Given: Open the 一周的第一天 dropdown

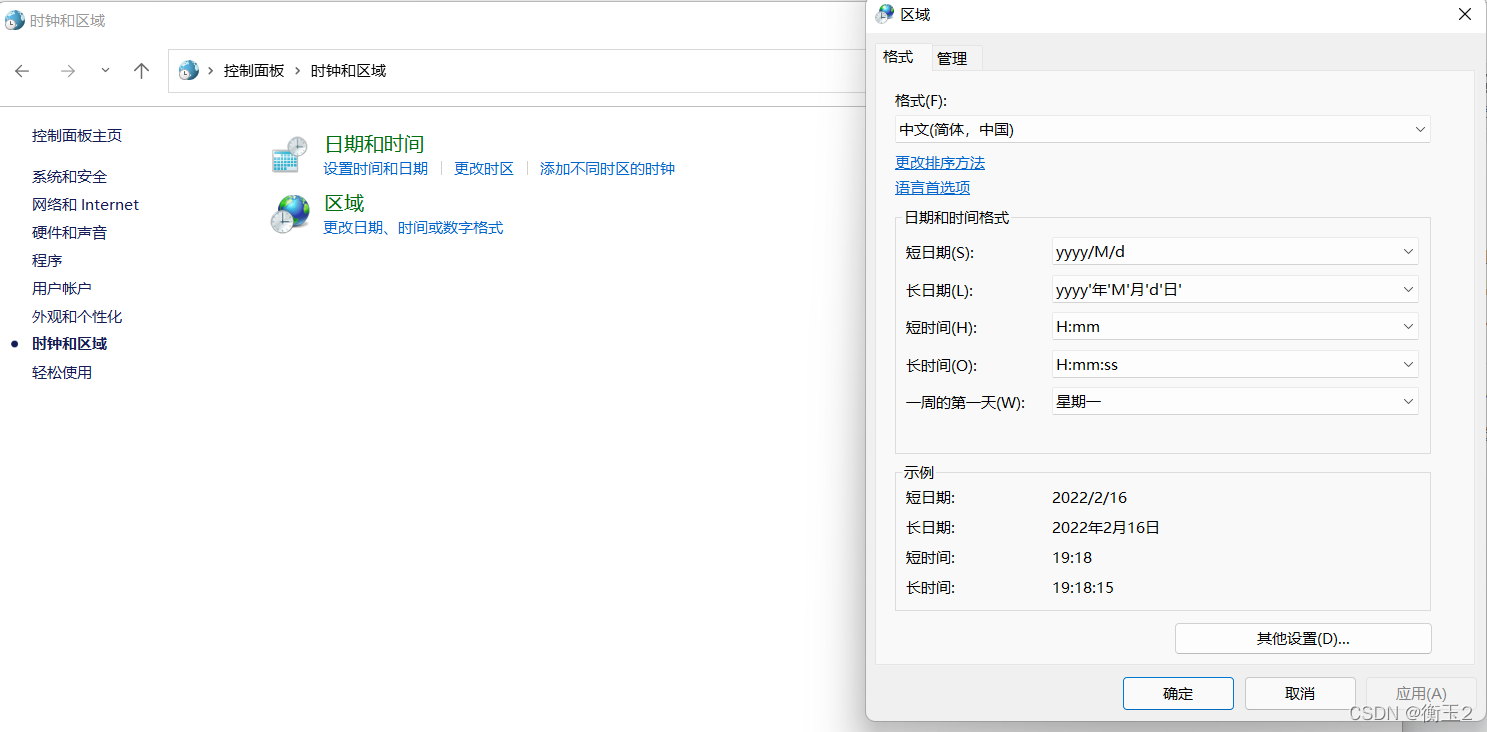Looking at the screenshot, I should tap(1235, 402).
